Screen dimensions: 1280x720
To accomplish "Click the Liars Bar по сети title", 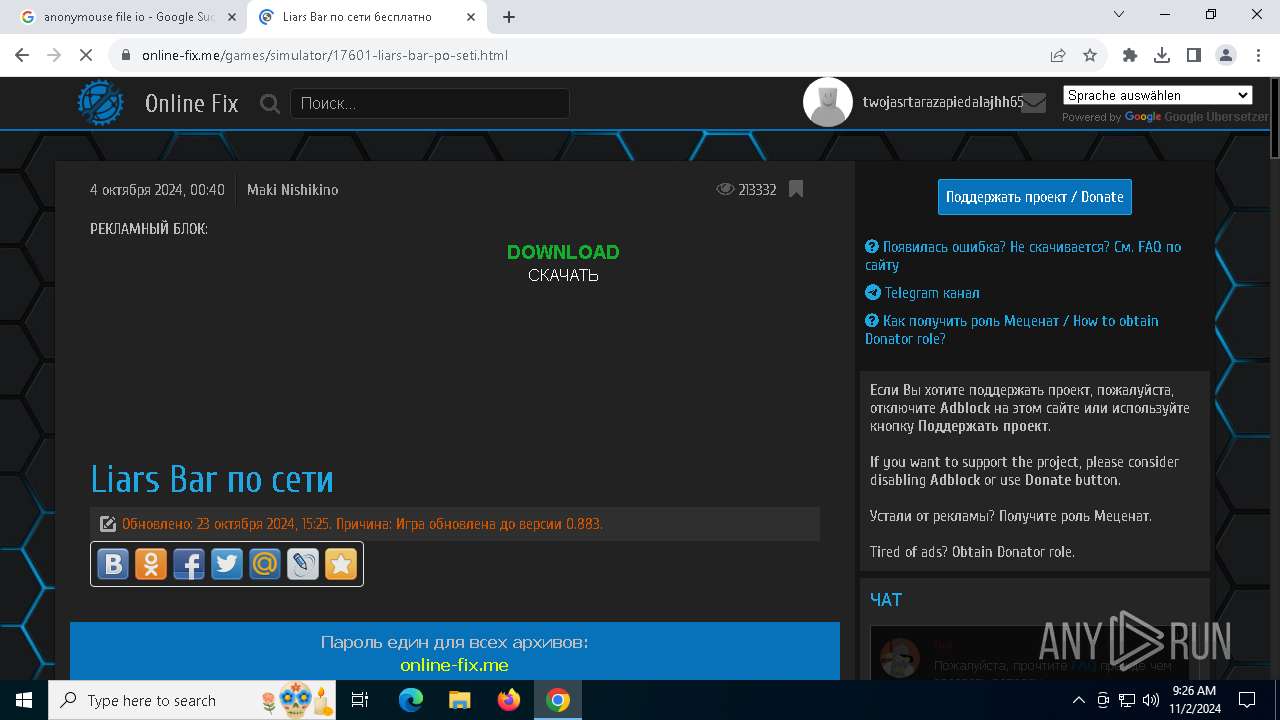I will (x=212, y=479).
